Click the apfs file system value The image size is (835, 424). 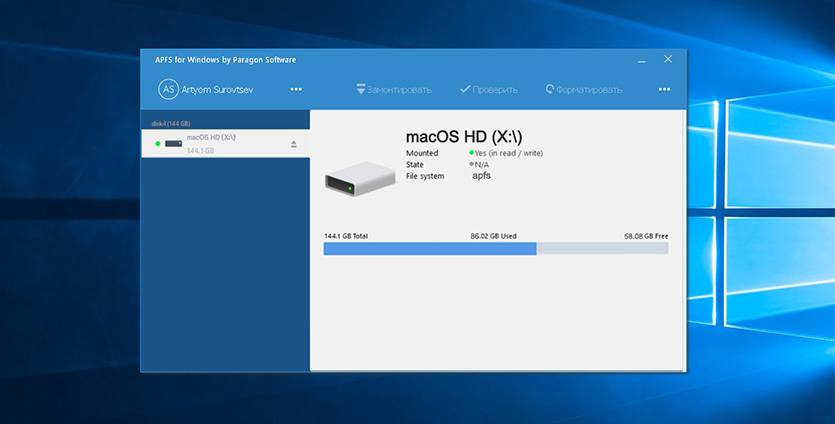point(481,176)
